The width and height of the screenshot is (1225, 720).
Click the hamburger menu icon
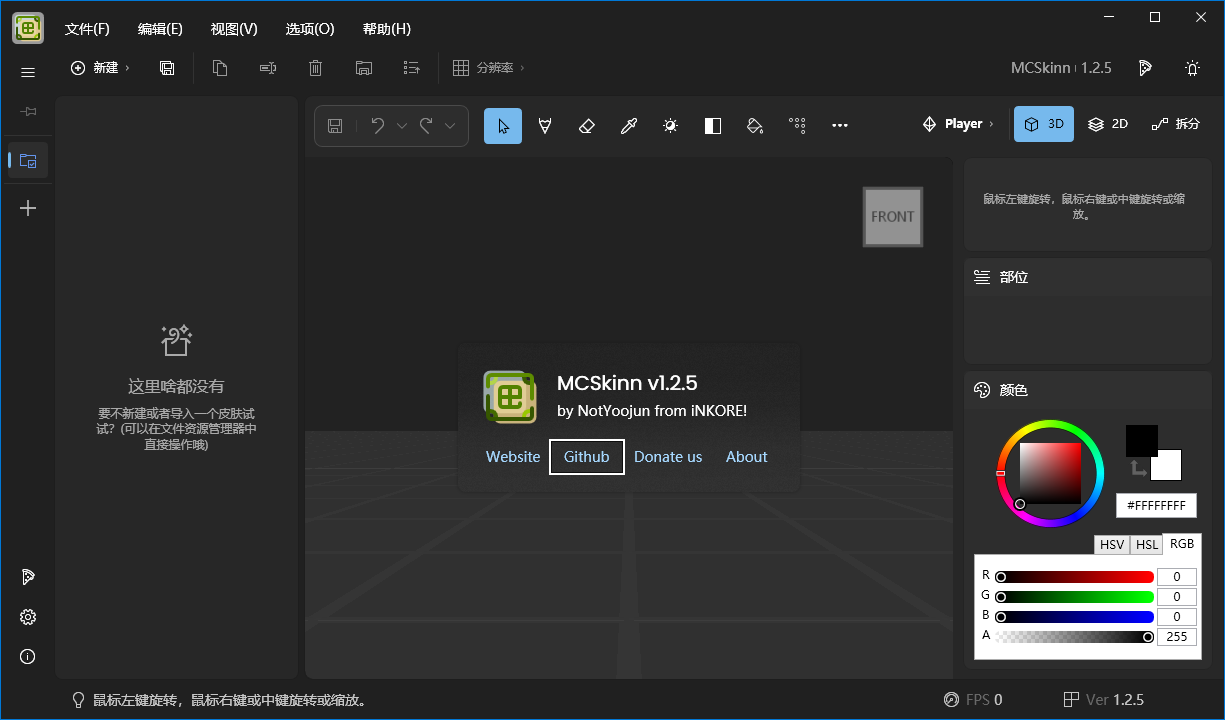(x=28, y=72)
